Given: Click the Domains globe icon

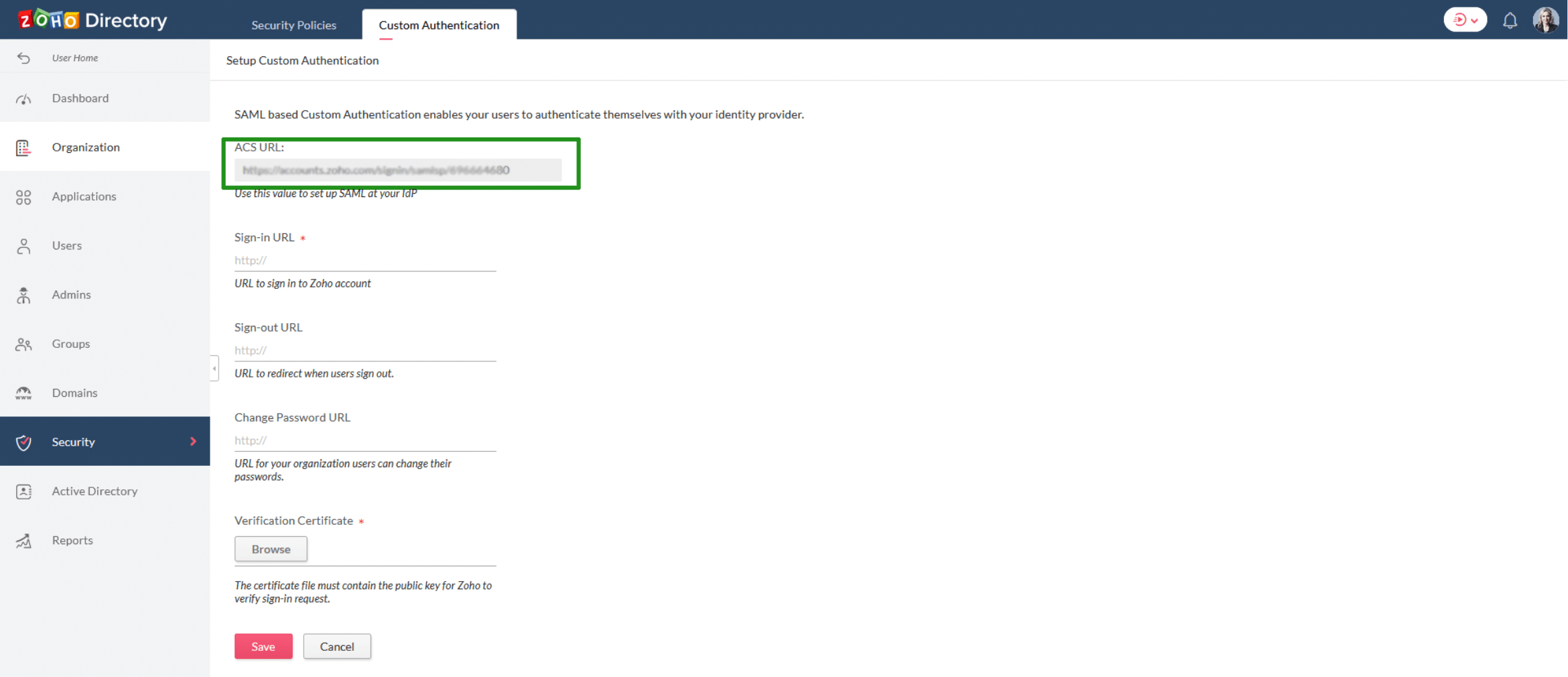Looking at the screenshot, I should point(23,392).
